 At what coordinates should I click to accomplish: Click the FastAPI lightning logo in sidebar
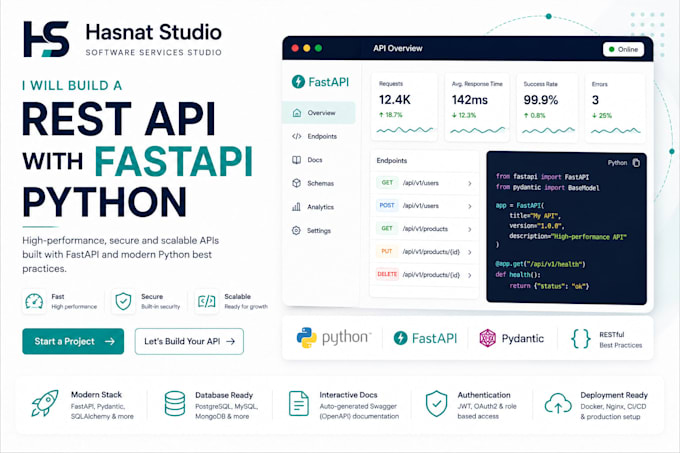[x=298, y=81]
